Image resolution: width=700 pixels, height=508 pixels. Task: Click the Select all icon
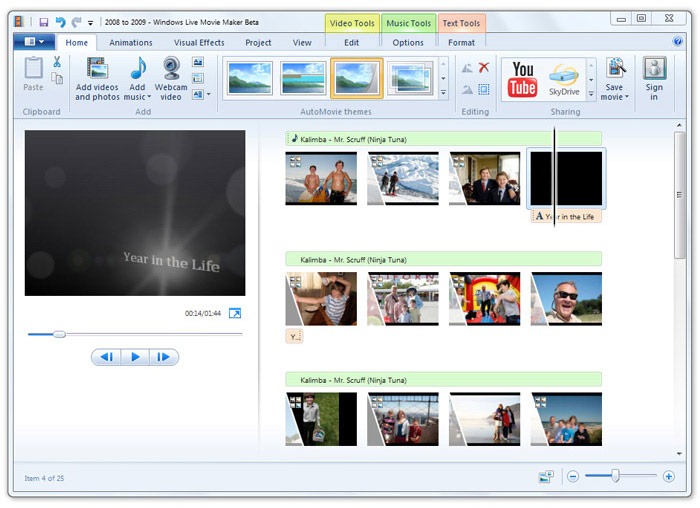point(483,89)
